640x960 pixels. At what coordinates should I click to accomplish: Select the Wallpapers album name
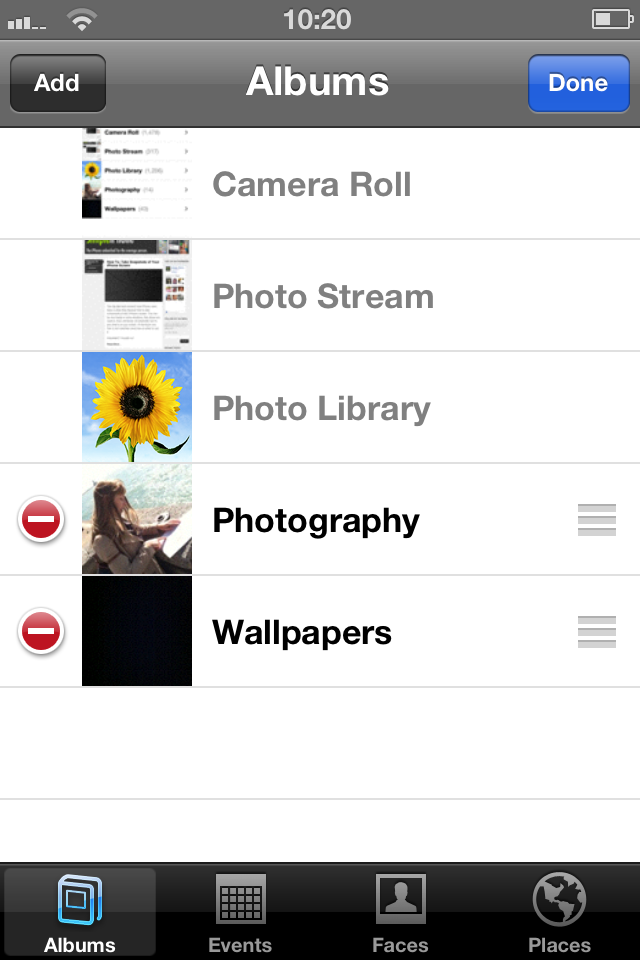pos(302,633)
